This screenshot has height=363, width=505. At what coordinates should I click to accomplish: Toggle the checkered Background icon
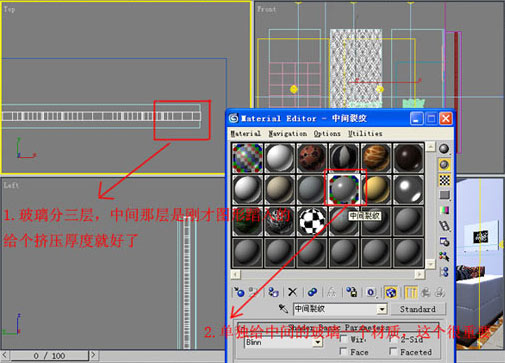pyautogui.click(x=444, y=180)
